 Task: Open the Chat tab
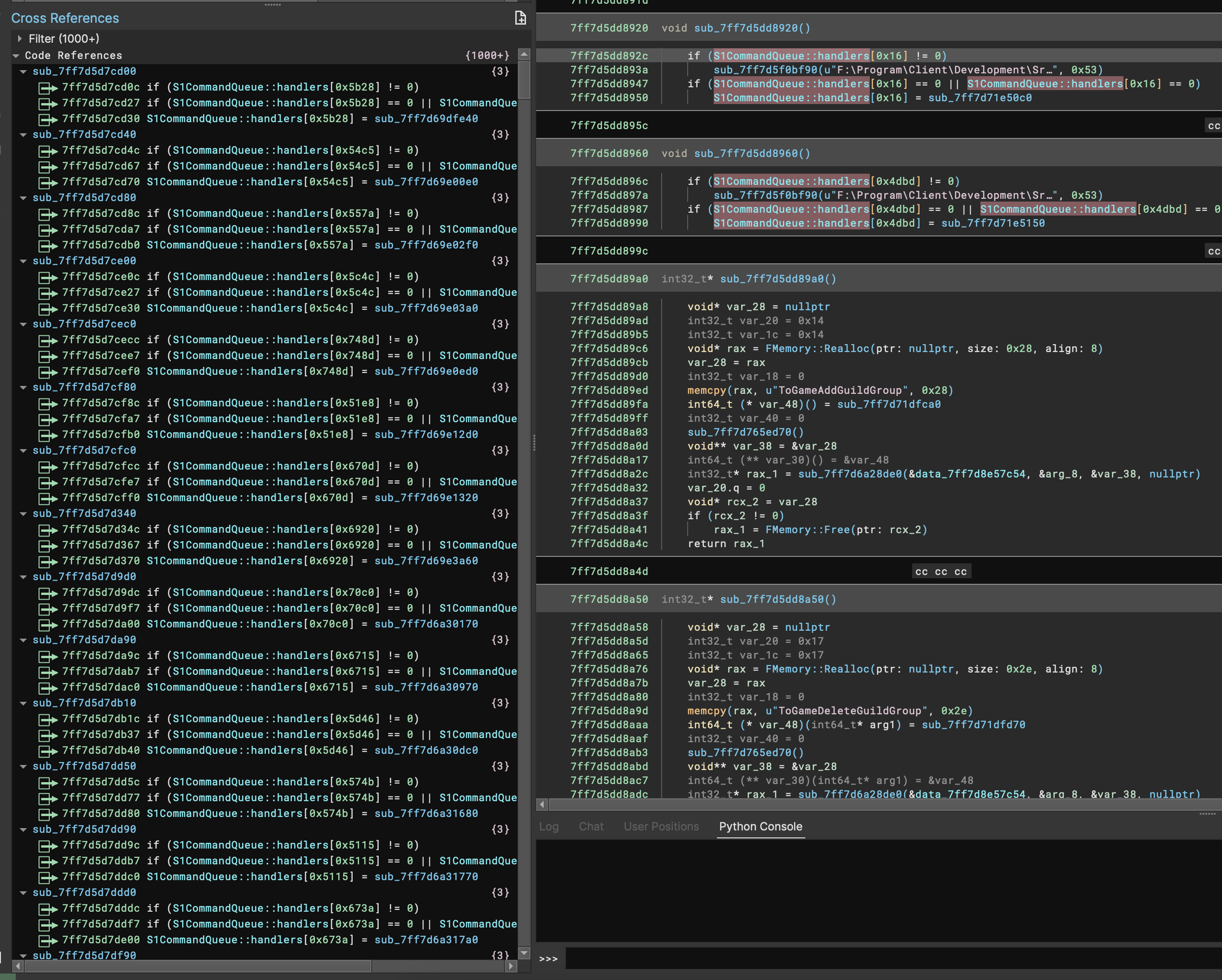[592, 826]
